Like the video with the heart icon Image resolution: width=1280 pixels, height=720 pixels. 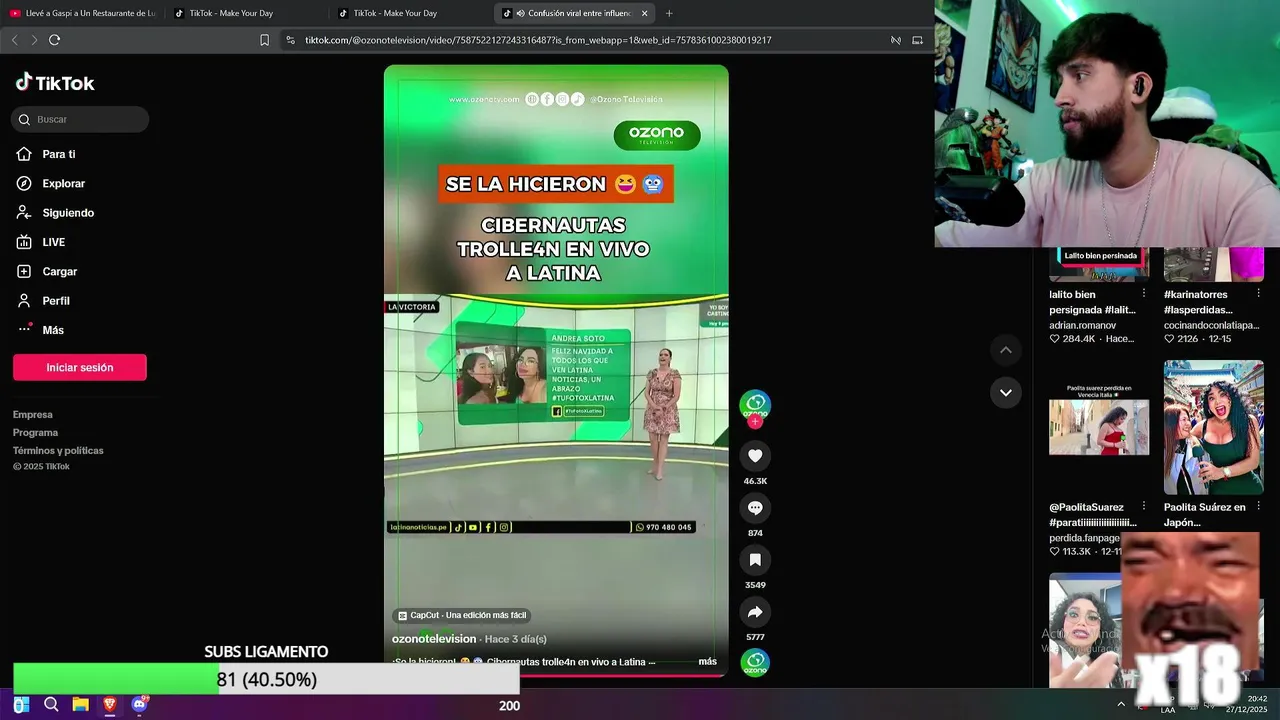click(755, 456)
